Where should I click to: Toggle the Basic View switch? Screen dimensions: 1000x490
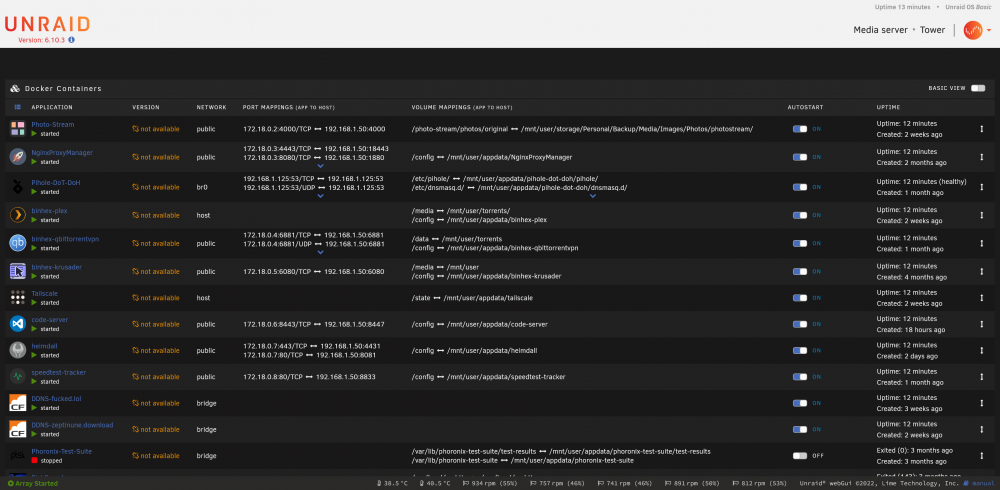click(x=978, y=89)
